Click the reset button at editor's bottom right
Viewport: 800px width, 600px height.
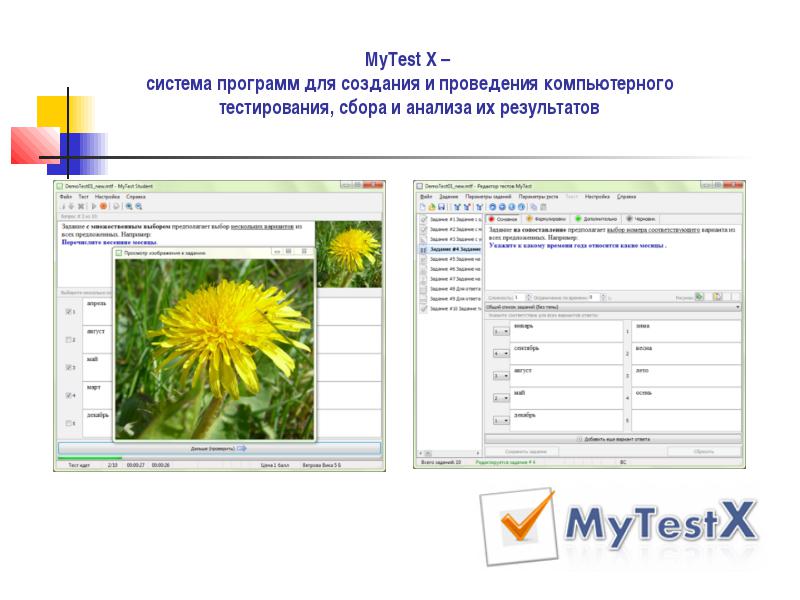(704, 452)
